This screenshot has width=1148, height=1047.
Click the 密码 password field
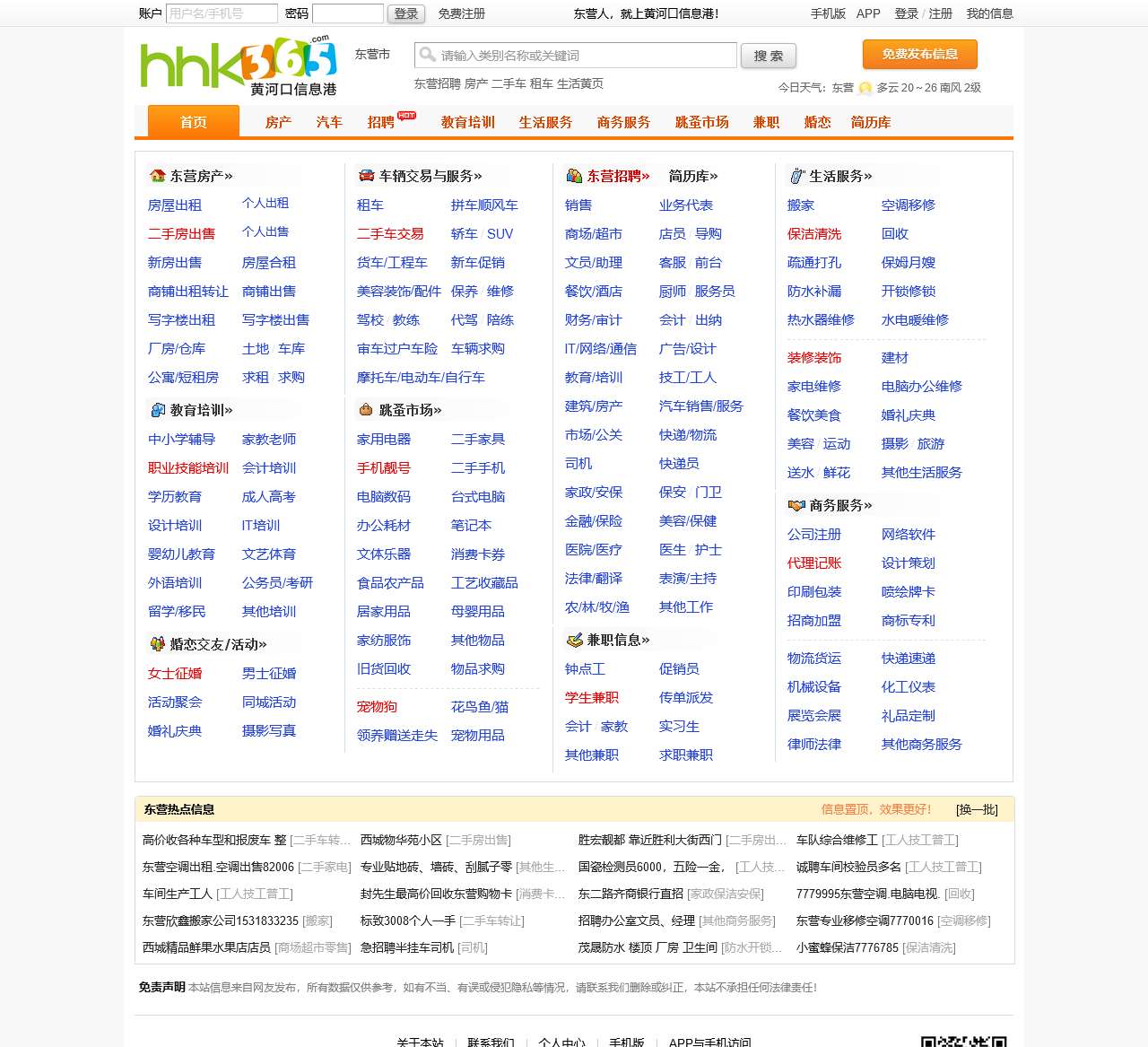(x=348, y=13)
